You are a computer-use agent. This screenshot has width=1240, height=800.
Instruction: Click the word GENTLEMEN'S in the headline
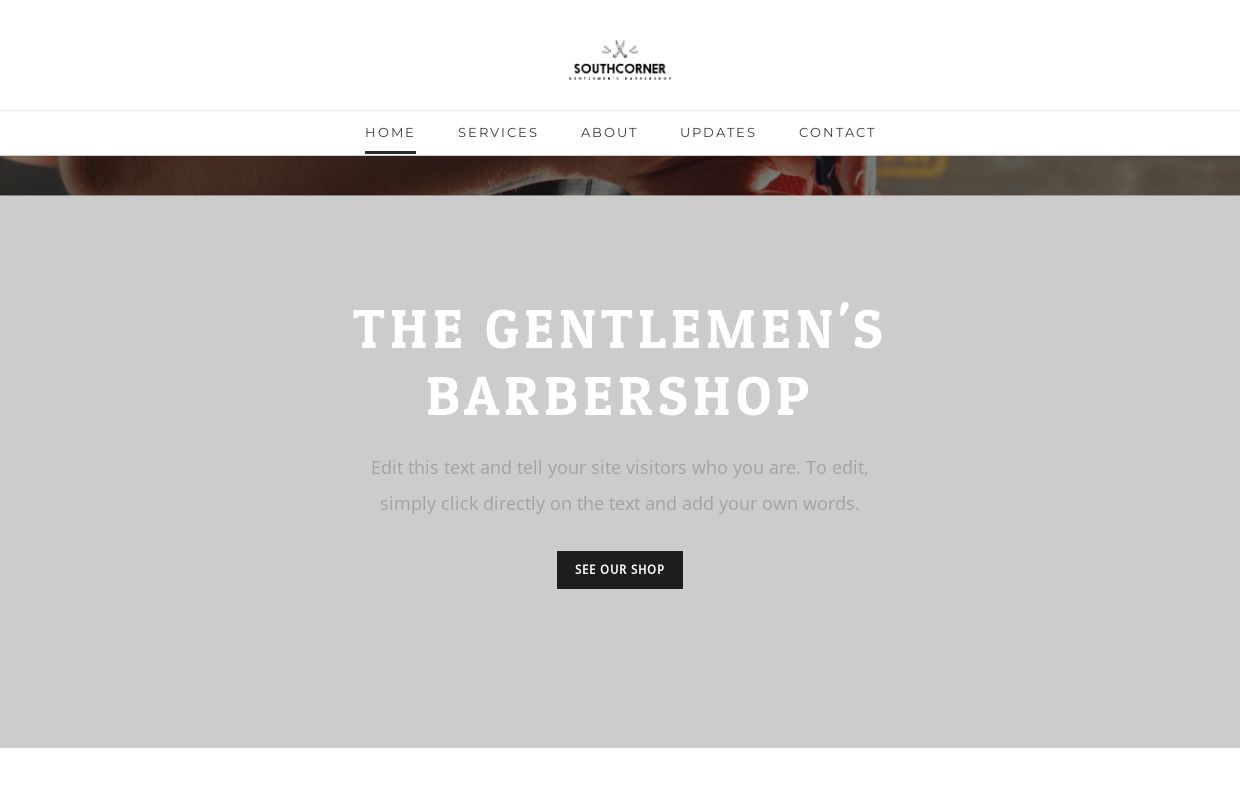click(686, 328)
